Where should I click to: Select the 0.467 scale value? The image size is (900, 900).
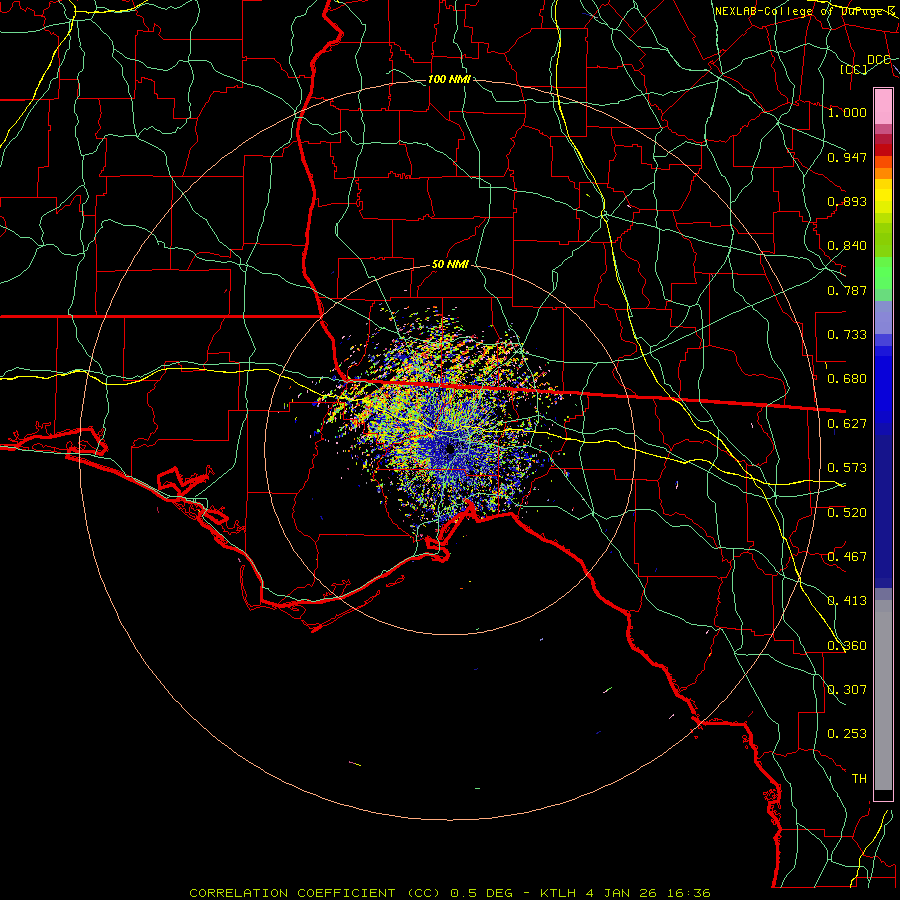(x=847, y=557)
